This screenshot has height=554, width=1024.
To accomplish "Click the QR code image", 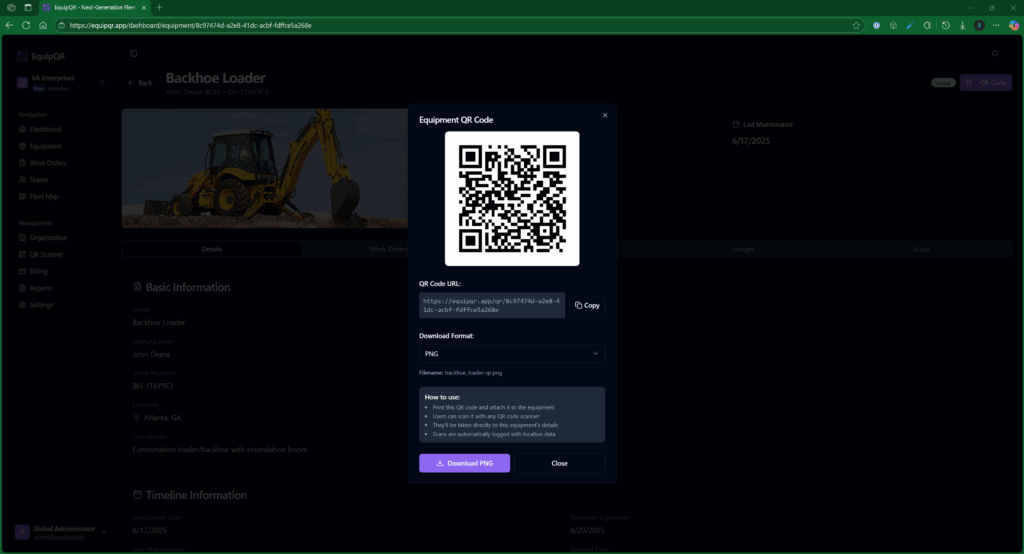I will (x=512, y=198).
